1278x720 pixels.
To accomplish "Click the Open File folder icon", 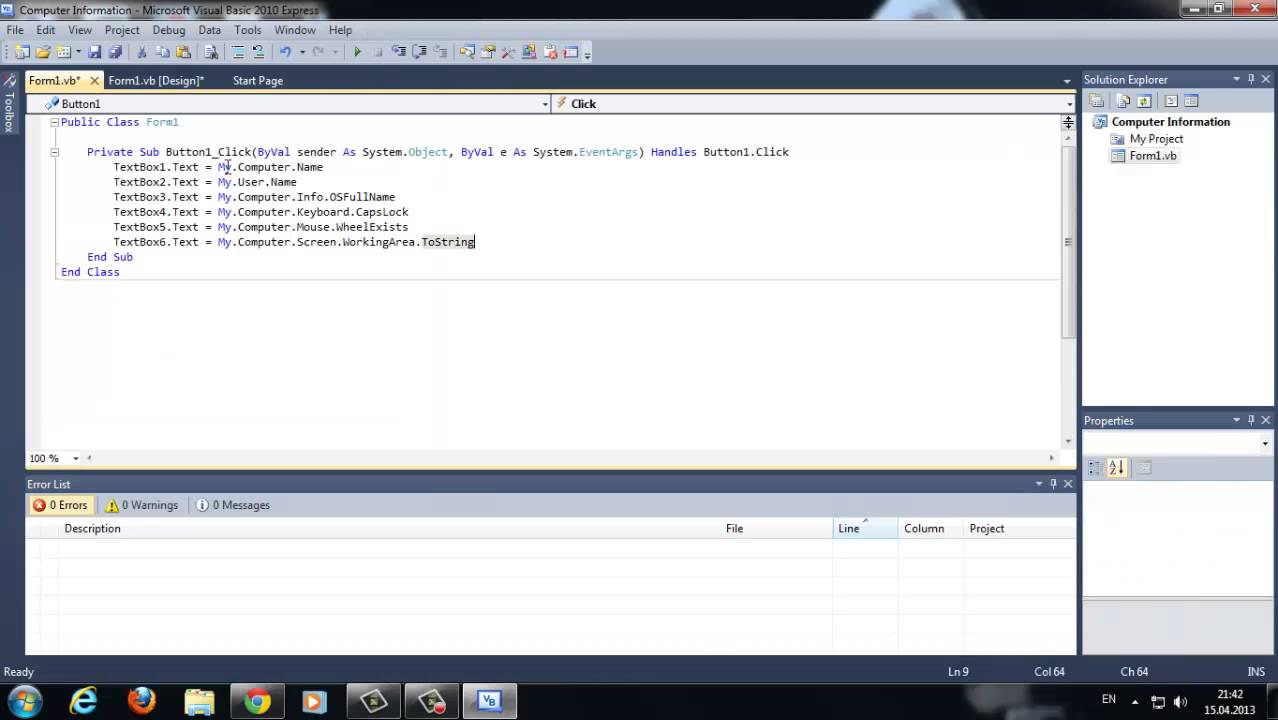I will click(43, 52).
